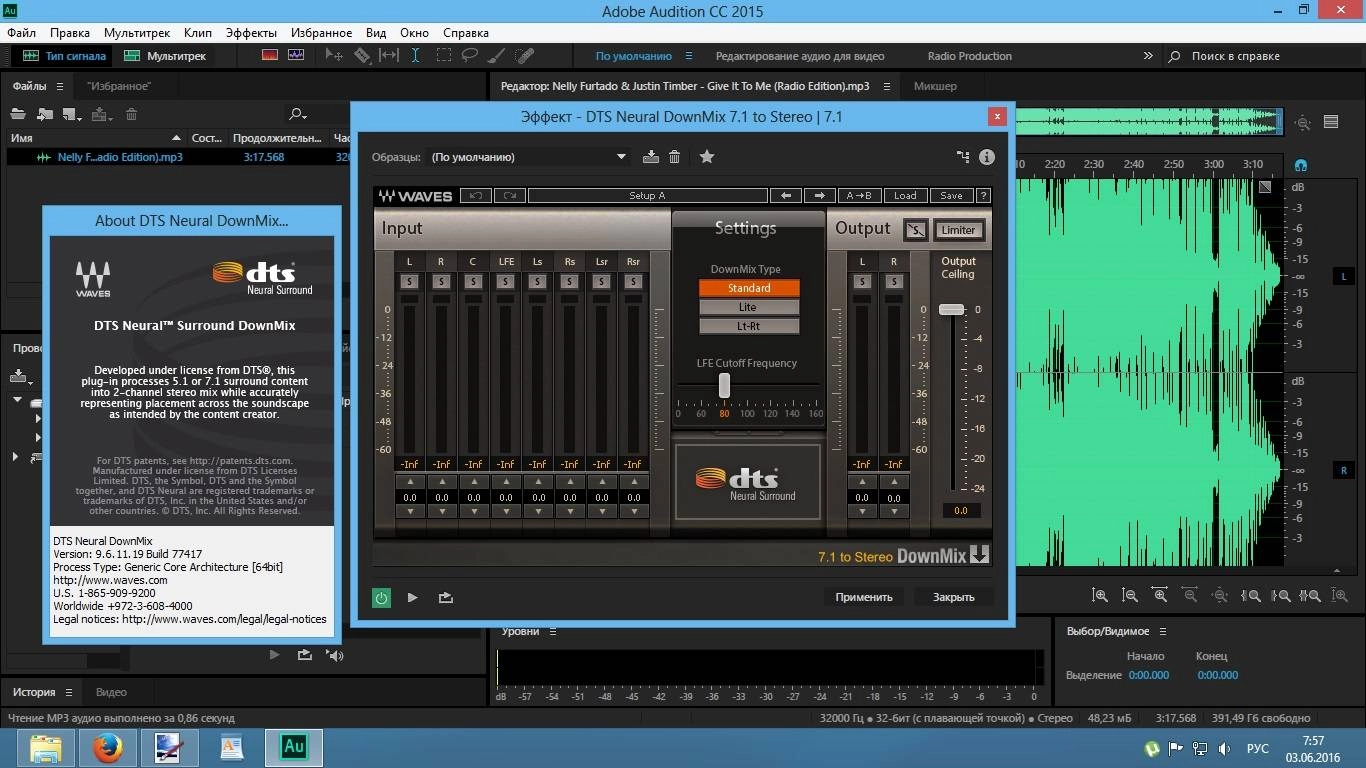This screenshot has height=768, width=1366.
Task: Open channel map editor icon
Action: click(963, 157)
